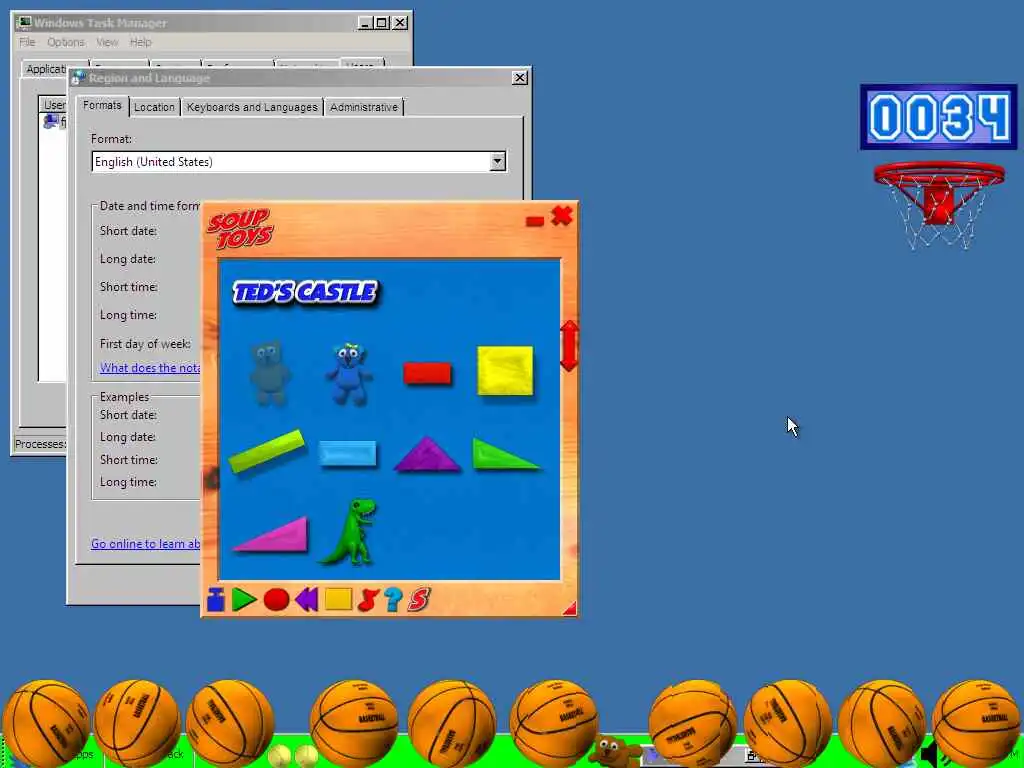Click the small teddy bear on taskbar
Screen dimensions: 1024x768
coord(612,750)
